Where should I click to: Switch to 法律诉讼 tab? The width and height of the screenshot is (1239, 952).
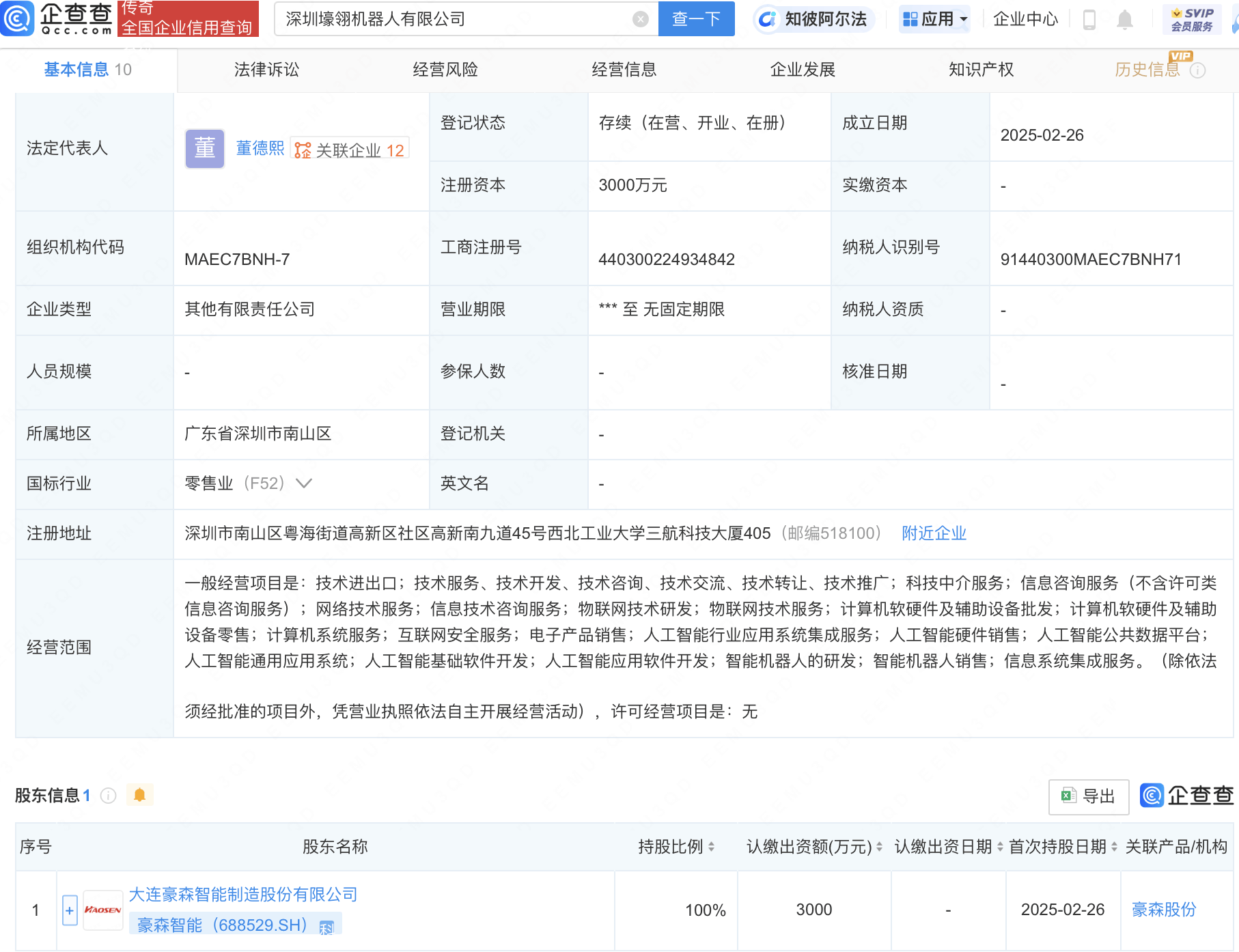[x=266, y=70]
